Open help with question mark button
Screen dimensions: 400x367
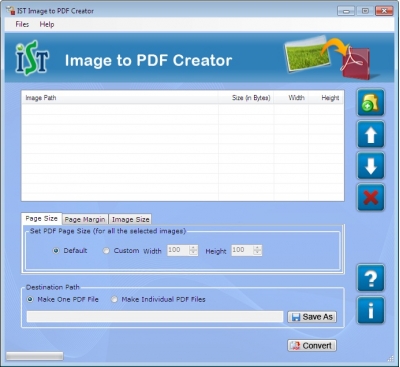(371, 278)
